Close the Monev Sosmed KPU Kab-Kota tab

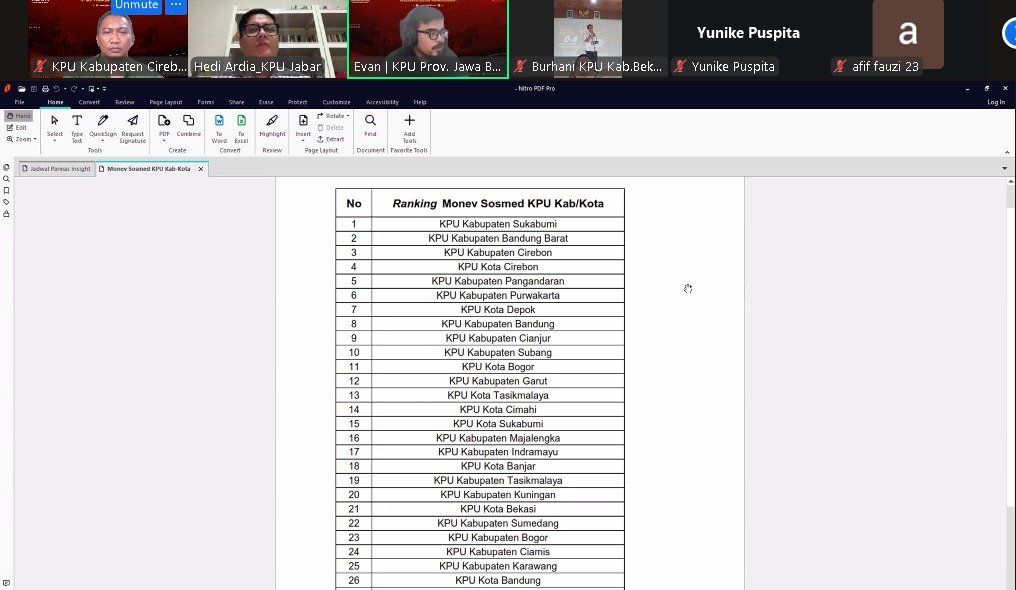pos(200,169)
